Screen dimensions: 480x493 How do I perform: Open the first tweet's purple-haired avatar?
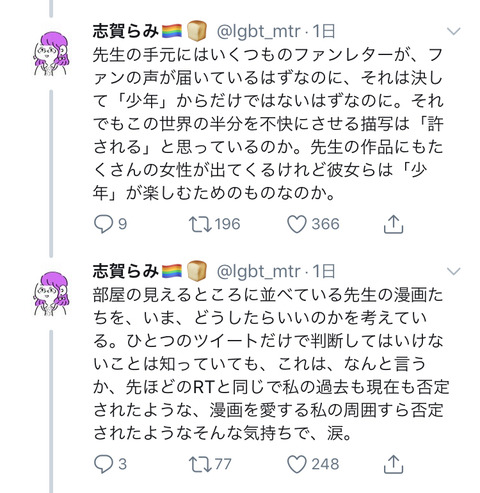pyautogui.click(x=51, y=54)
